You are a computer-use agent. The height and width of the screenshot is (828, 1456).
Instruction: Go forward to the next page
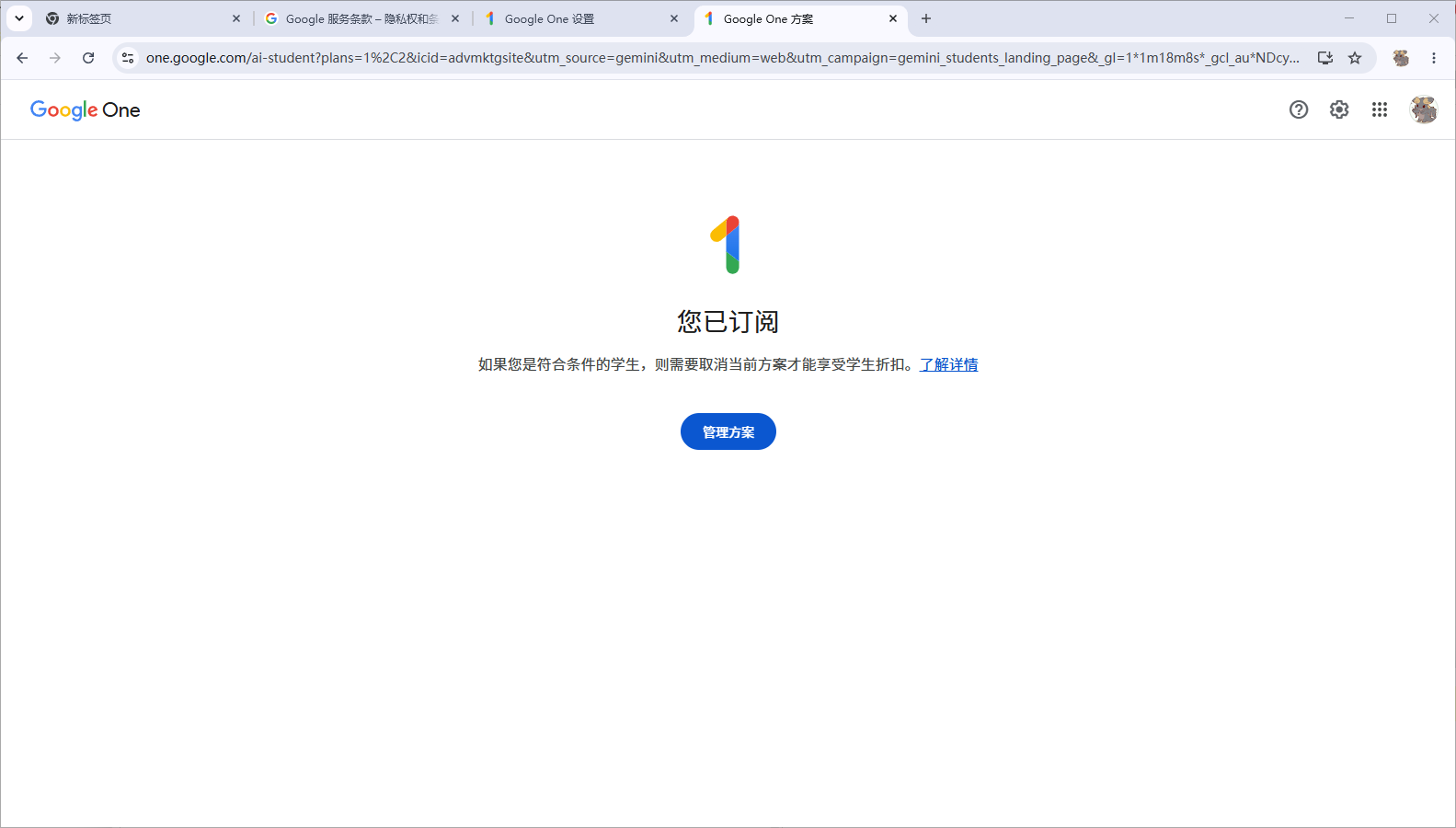[x=55, y=58]
